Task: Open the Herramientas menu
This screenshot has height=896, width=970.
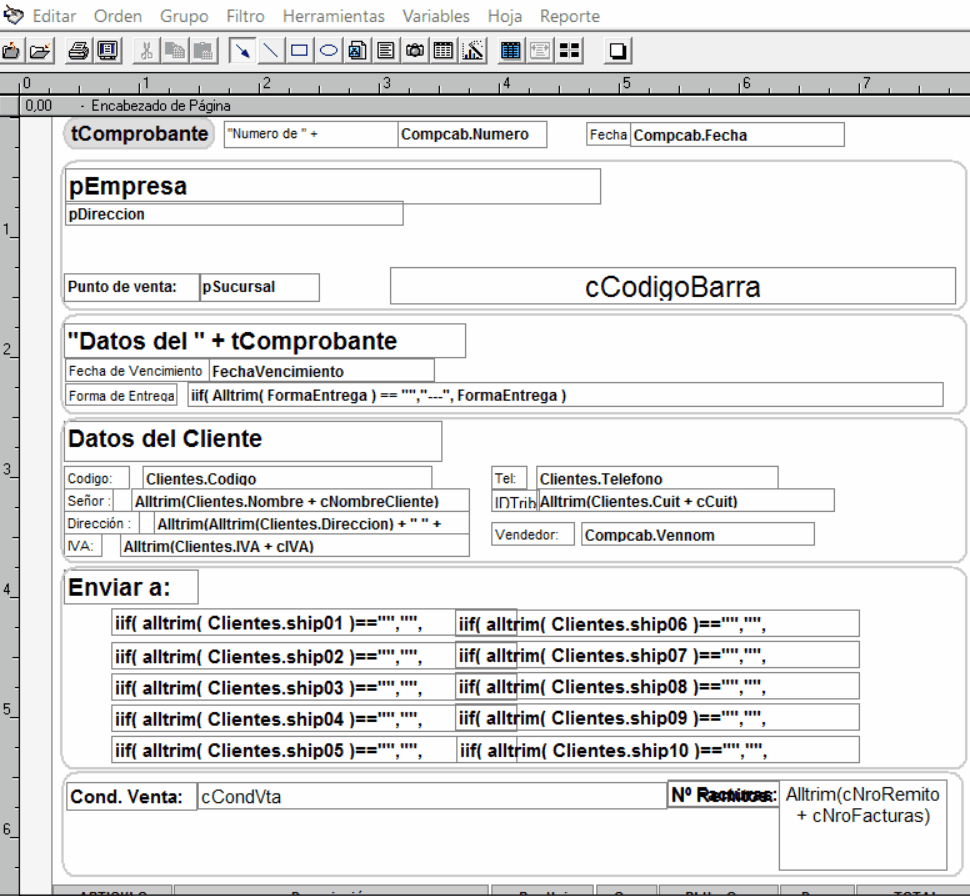Action: [x=334, y=16]
